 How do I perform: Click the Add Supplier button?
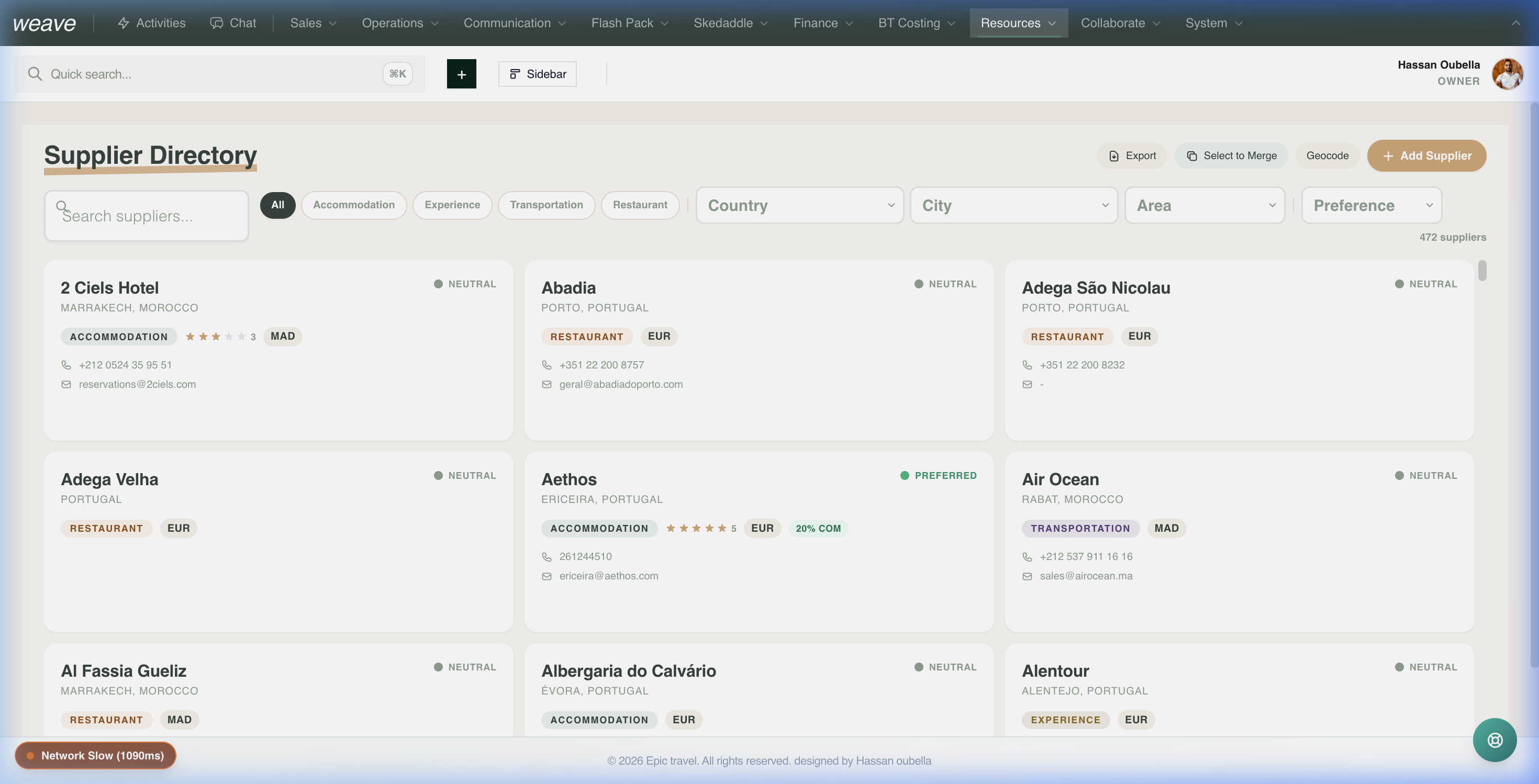click(x=1426, y=156)
